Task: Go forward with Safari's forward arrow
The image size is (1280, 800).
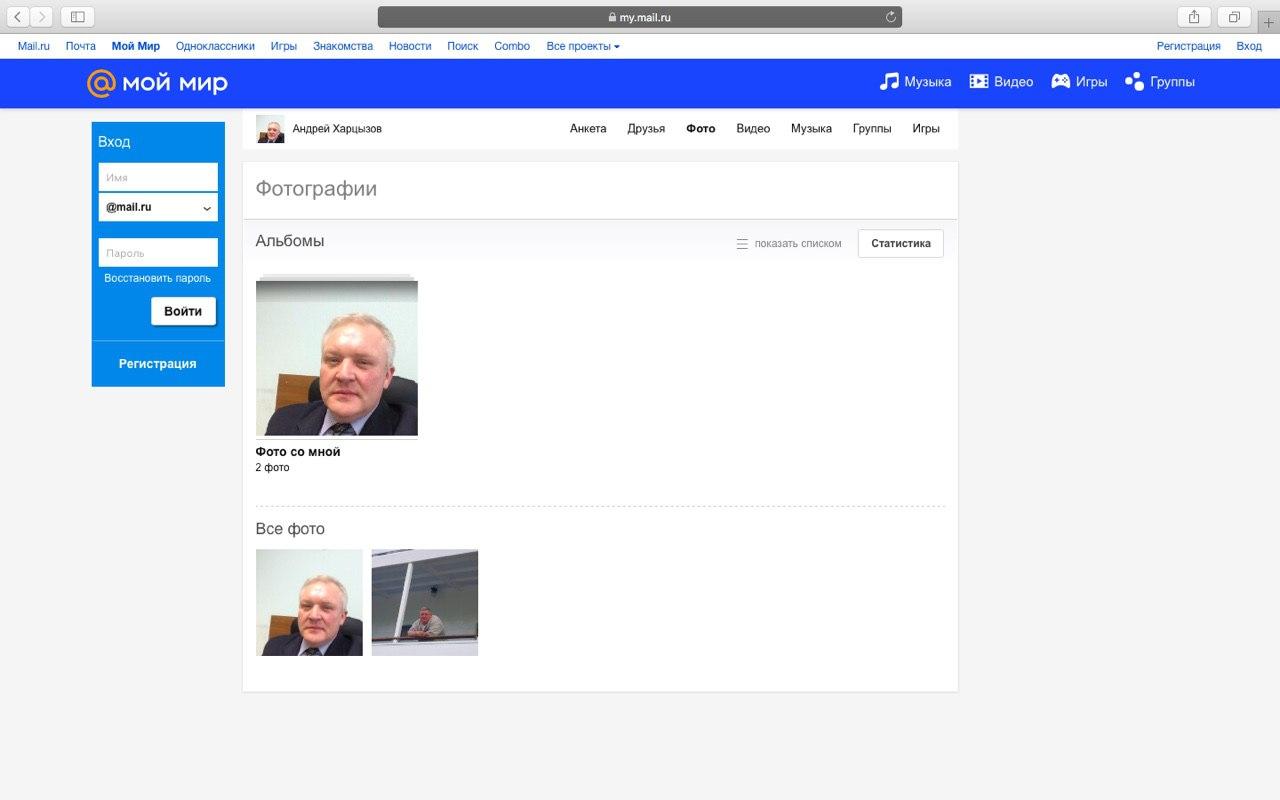Action: coord(42,16)
